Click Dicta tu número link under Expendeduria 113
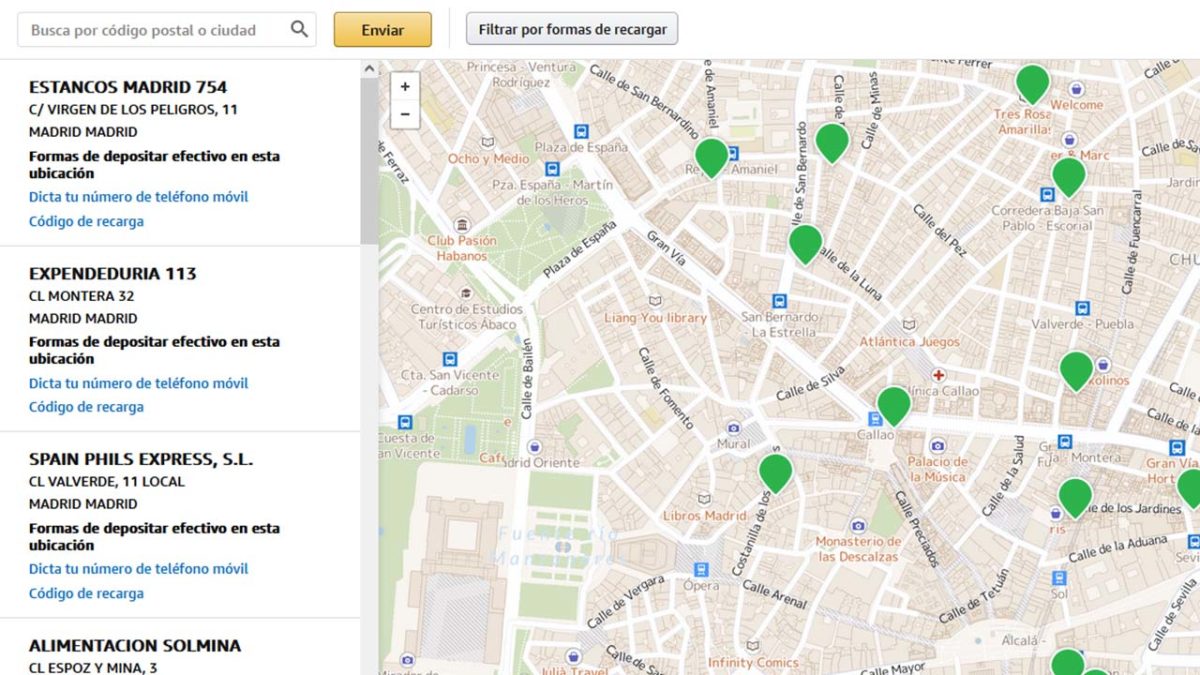Screen dimensions: 1200x675 tap(138, 383)
